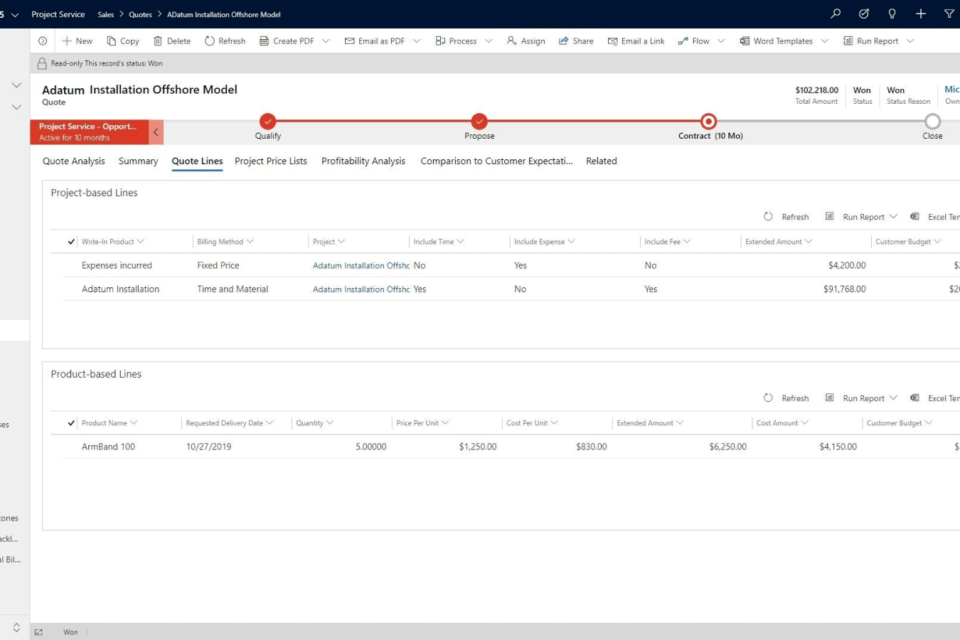Toggle select-all checkmark in Project-based Lines grid
The height and width of the screenshot is (640, 960).
pyautogui.click(x=71, y=242)
